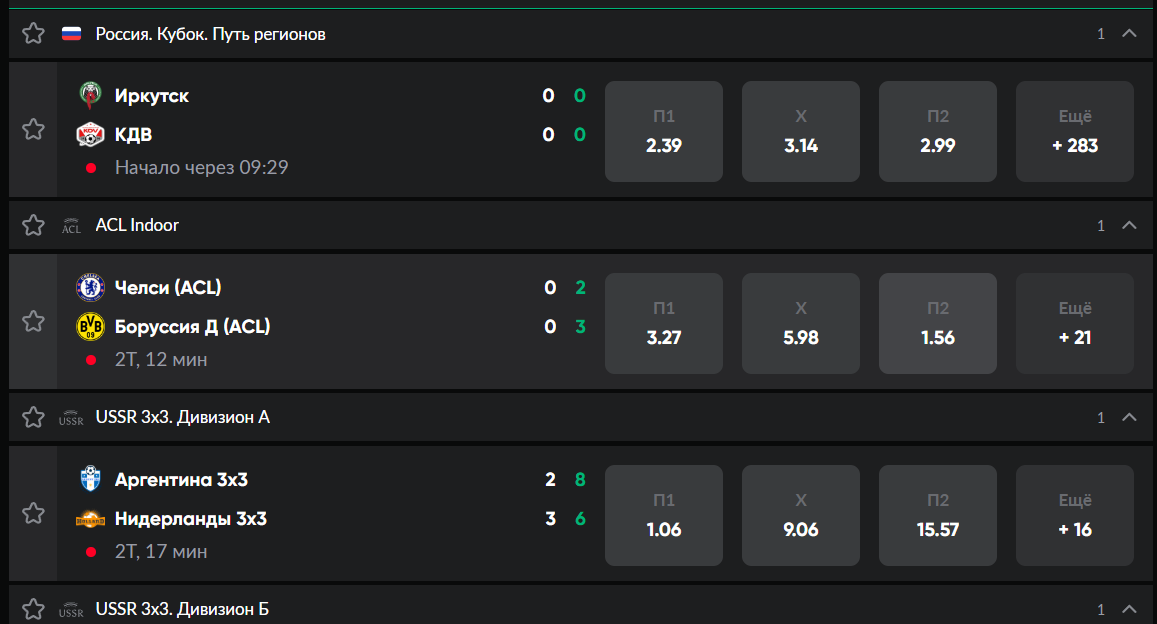The image size is (1157, 624).
Task: Open the Нидерланды 3x3 match page
Action: [x=190, y=519]
